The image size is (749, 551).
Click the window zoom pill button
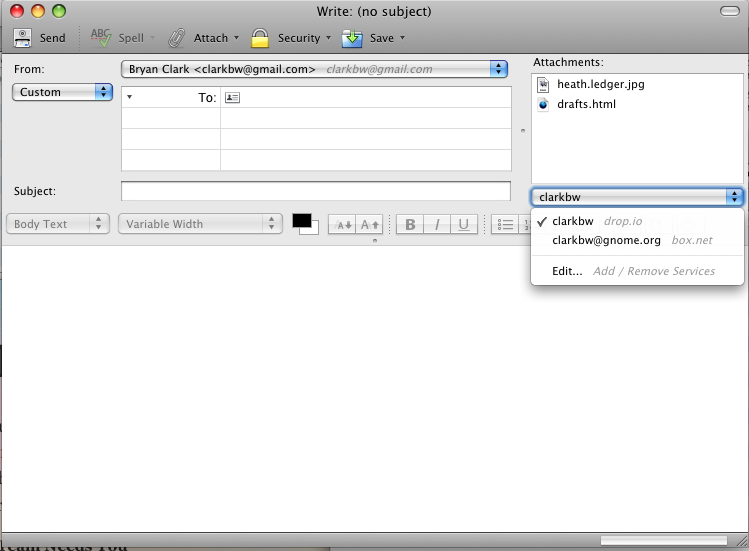pyautogui.click(x=729, y=11)
